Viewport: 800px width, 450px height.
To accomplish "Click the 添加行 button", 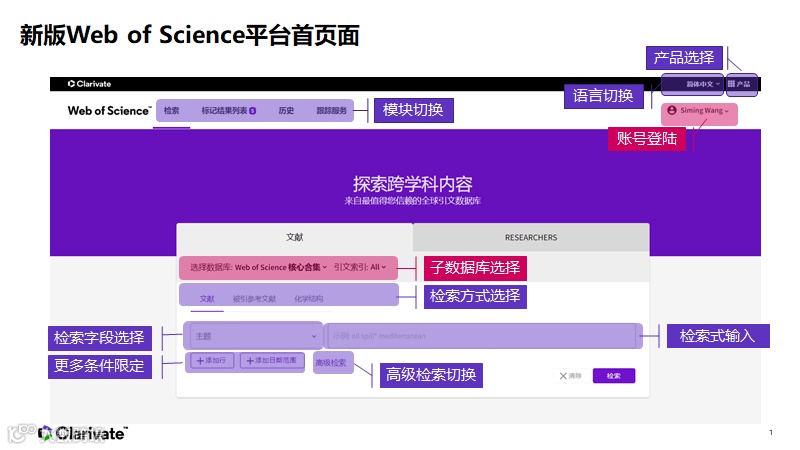I will 212,361.
